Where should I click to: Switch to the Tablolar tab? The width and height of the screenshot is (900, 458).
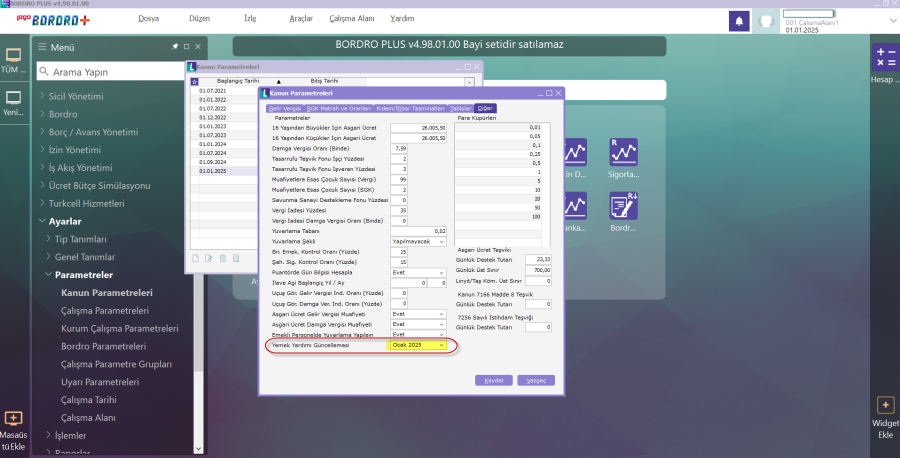460,108
